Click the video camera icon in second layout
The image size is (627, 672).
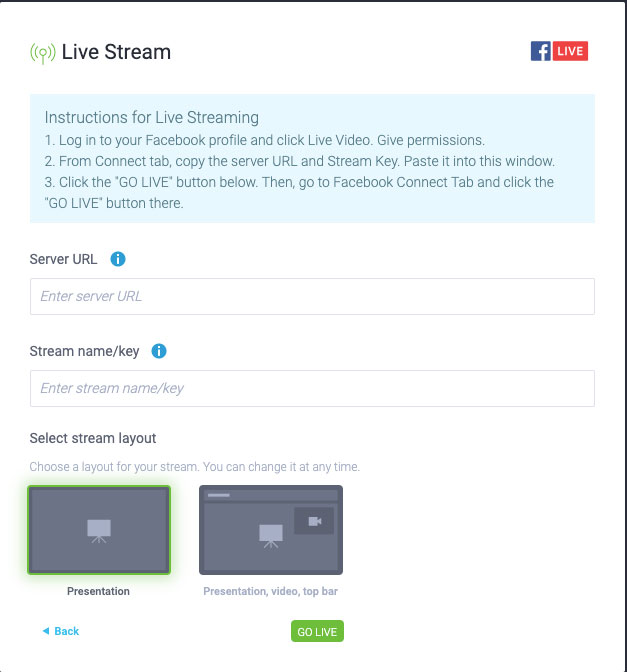[315, 521]
